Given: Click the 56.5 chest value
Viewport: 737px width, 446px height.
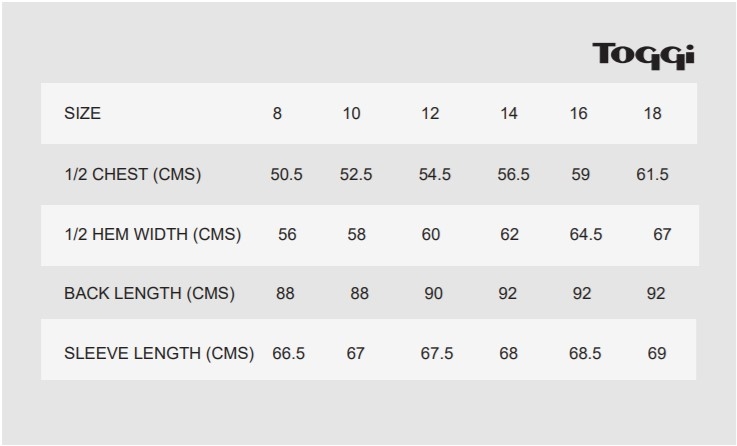Looking at the screenshot, I should (513, 174).
